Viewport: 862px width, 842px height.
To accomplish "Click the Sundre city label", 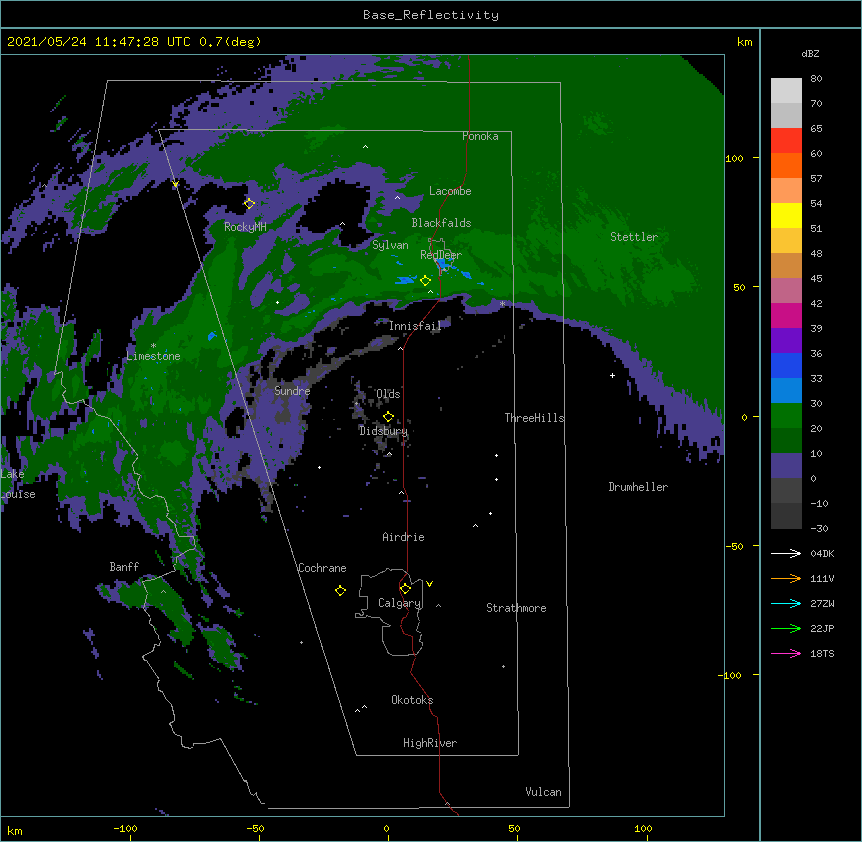I will [292, 391].
